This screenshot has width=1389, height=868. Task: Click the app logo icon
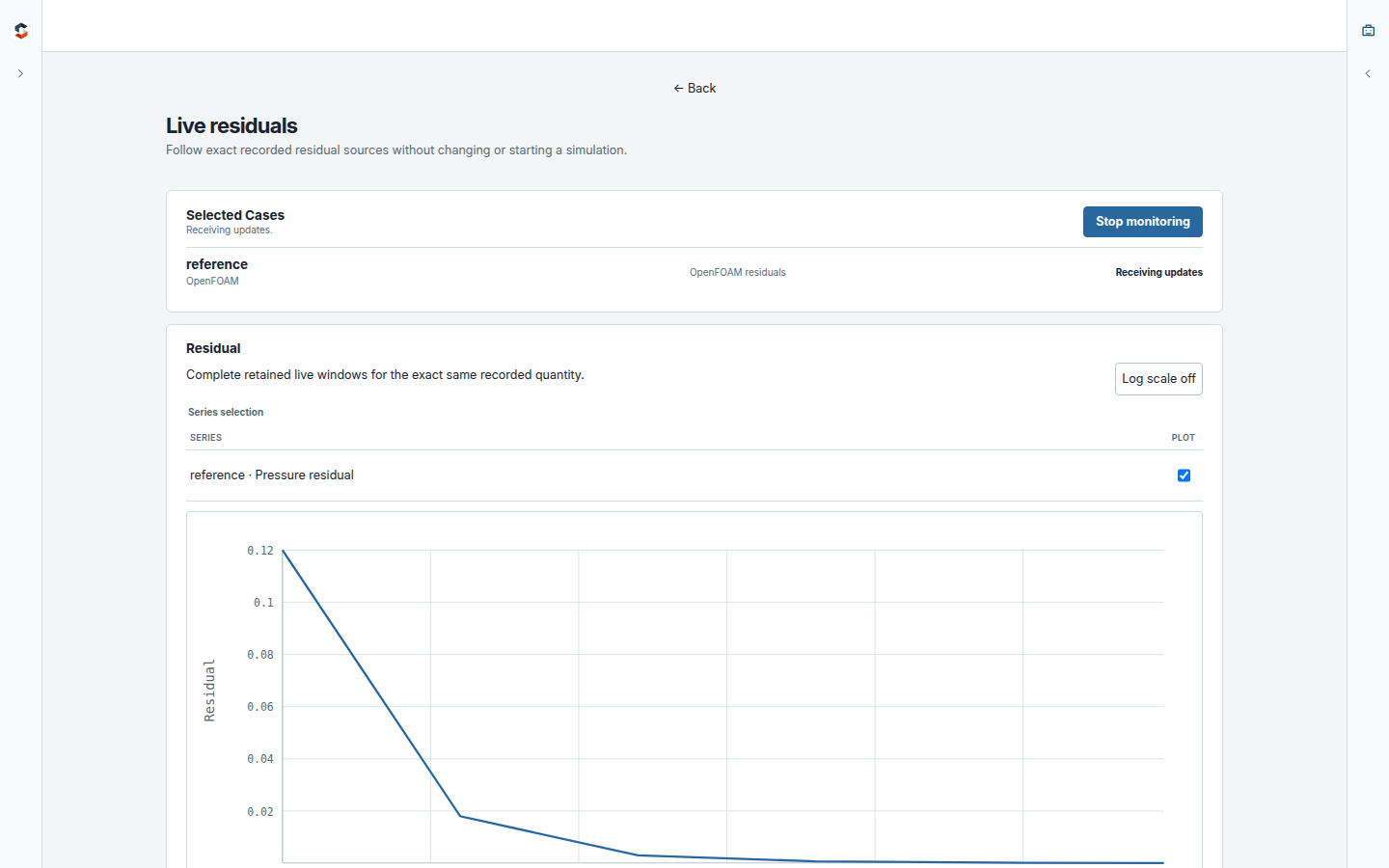21,31
